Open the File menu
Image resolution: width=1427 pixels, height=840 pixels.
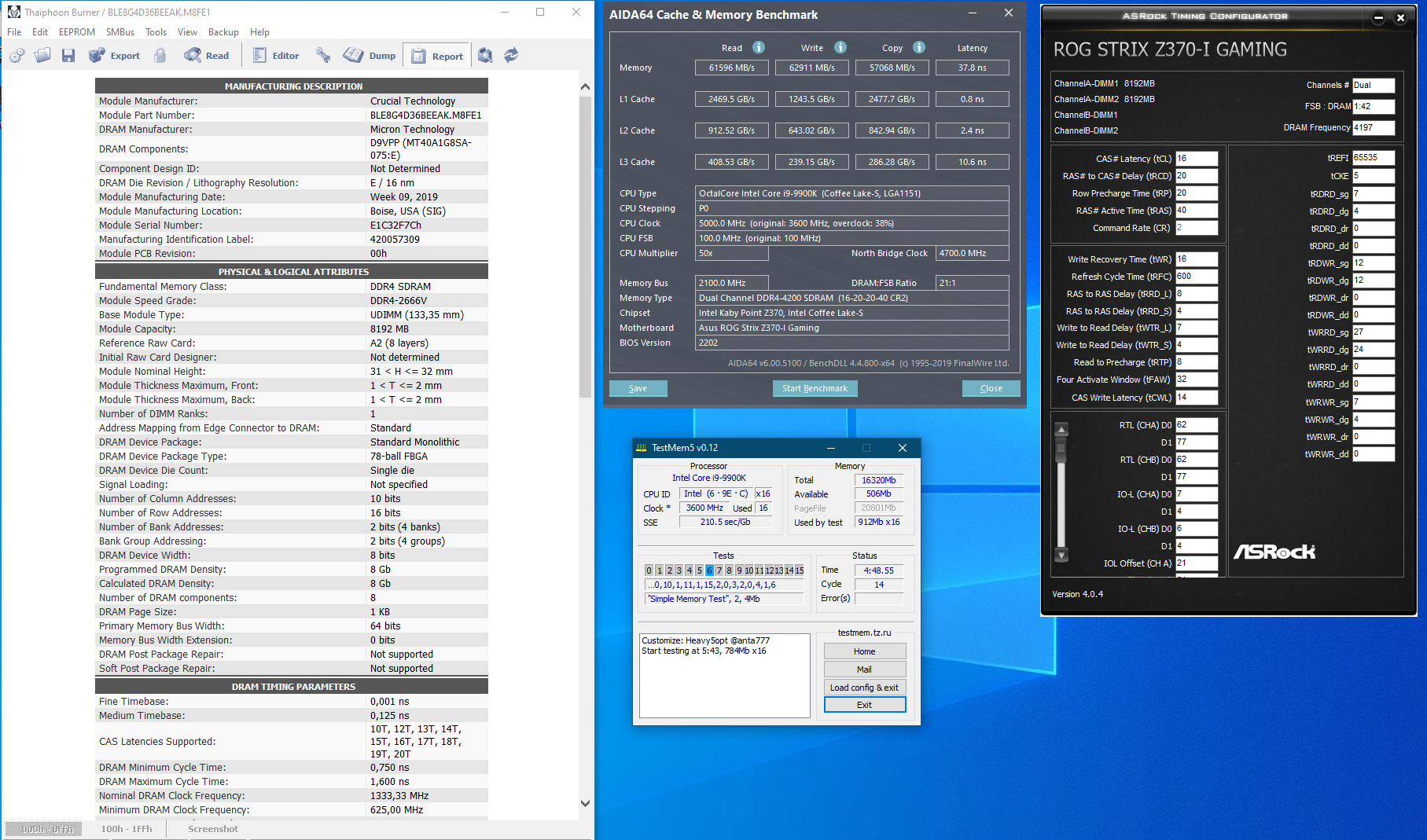(x=14, y=32)
